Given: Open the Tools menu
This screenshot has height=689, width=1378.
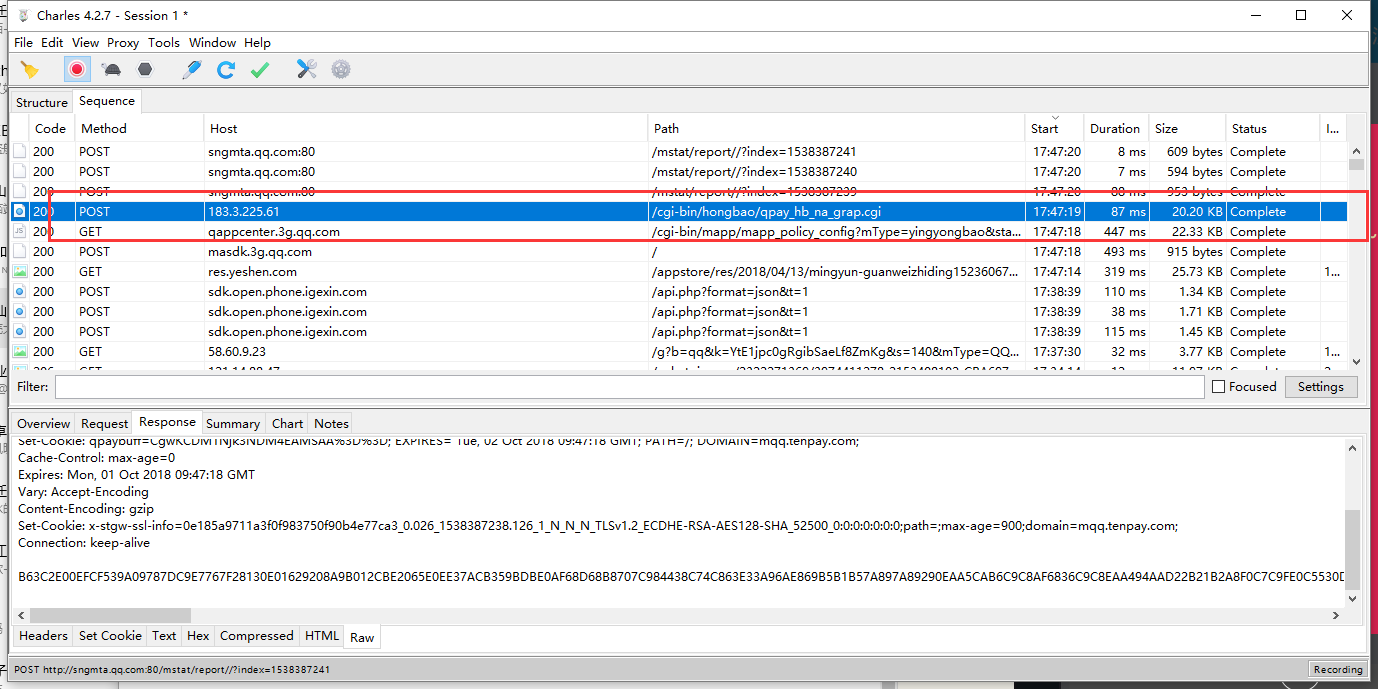Looking at the screenshot, I should click(x=164, y=43).
